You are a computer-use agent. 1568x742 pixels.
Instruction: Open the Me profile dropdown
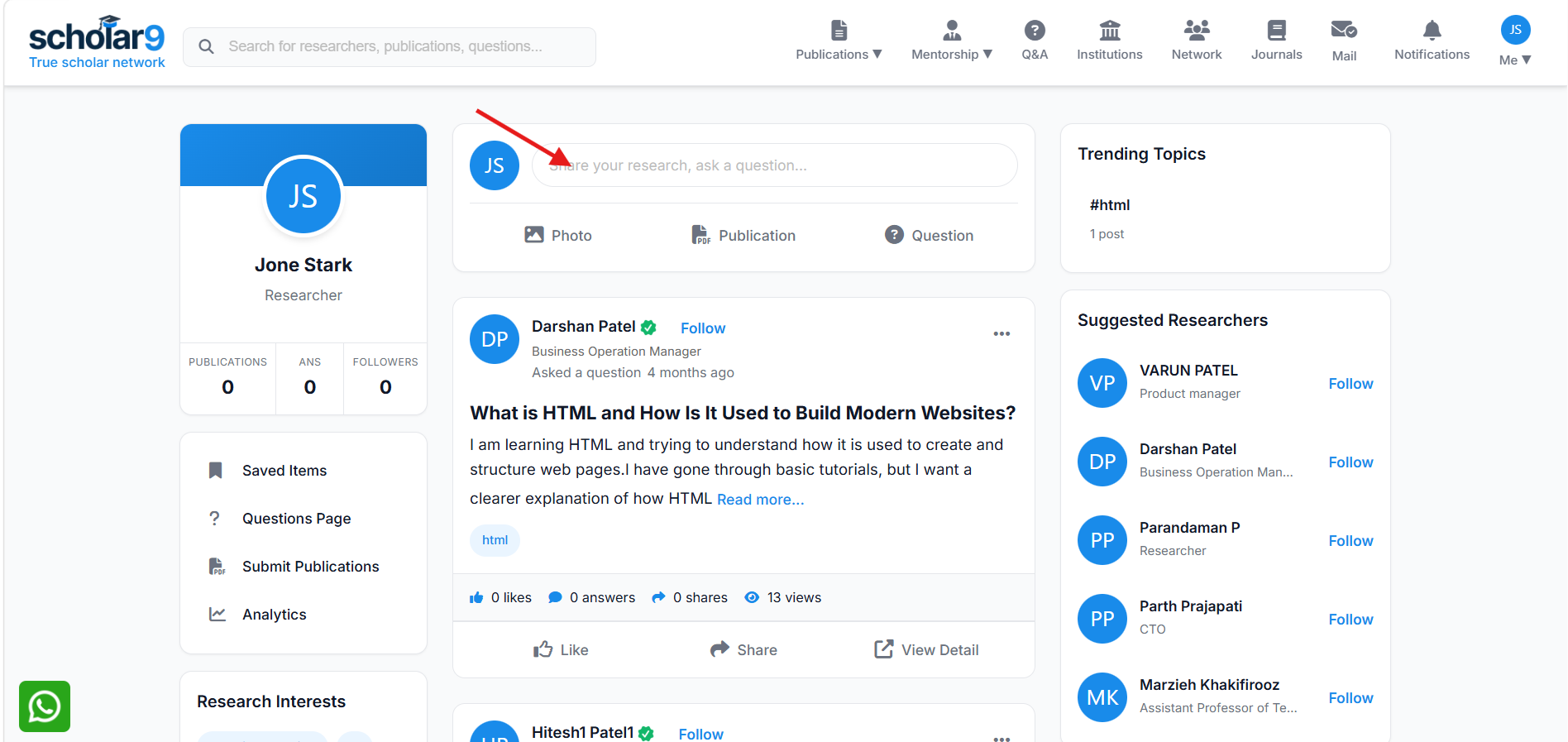click(1515, 41)
